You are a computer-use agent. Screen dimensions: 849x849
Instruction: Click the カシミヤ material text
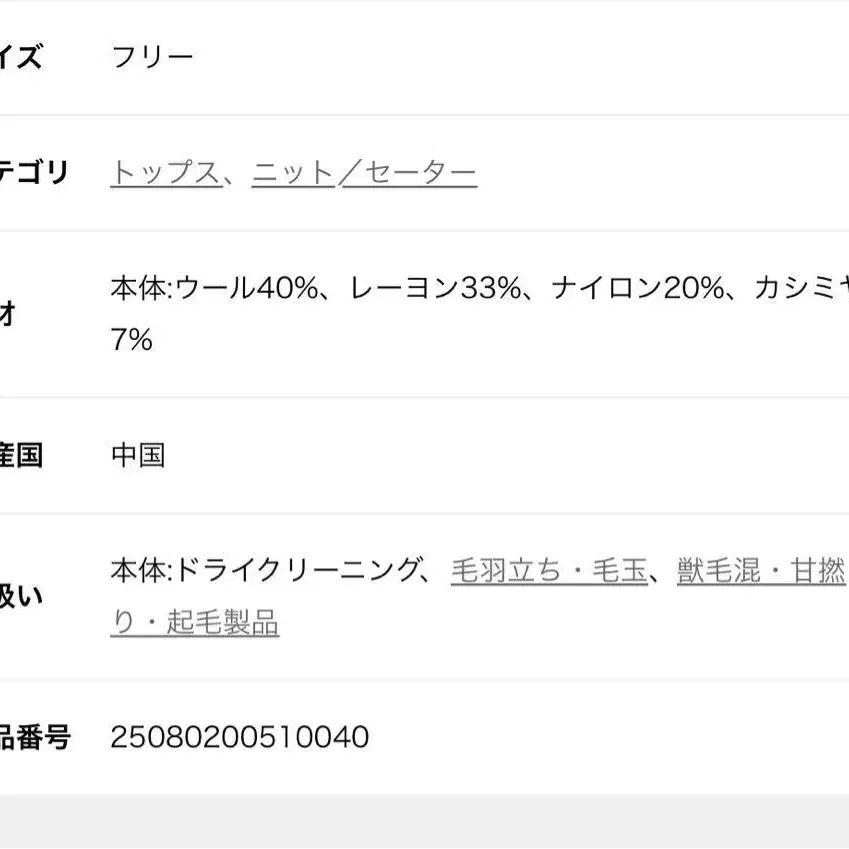tap(798, 289)
